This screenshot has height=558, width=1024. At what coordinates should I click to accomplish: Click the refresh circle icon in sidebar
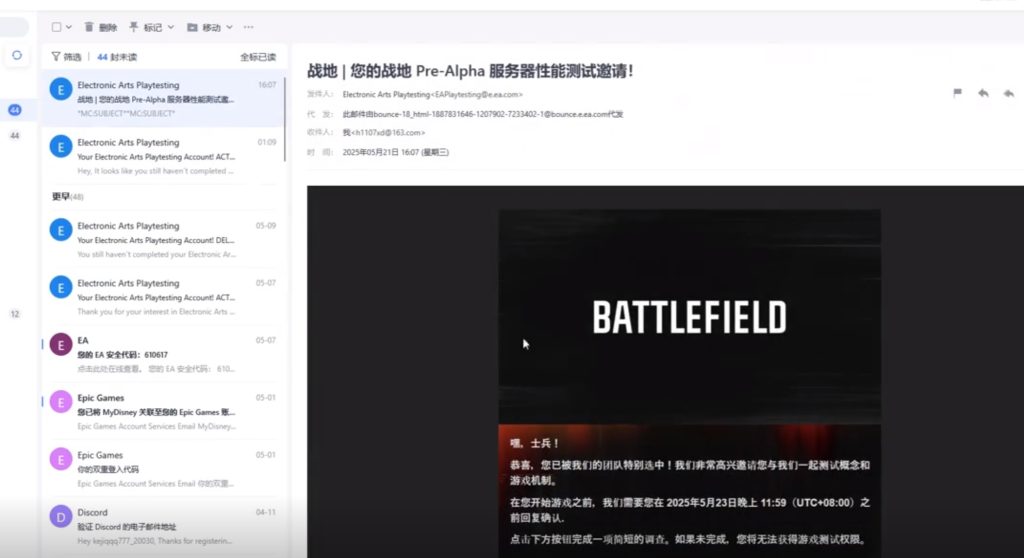[17, 56]
